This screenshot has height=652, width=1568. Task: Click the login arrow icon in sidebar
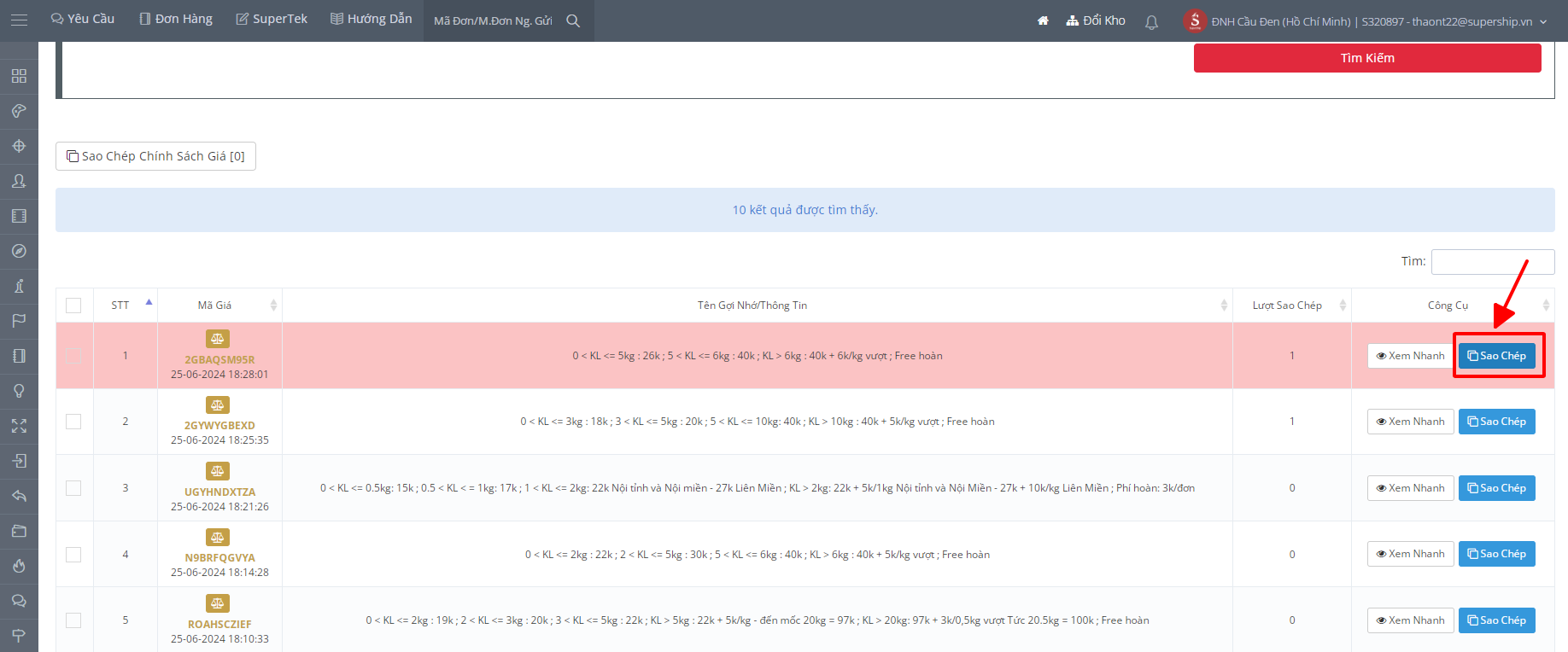pos(19,461)
